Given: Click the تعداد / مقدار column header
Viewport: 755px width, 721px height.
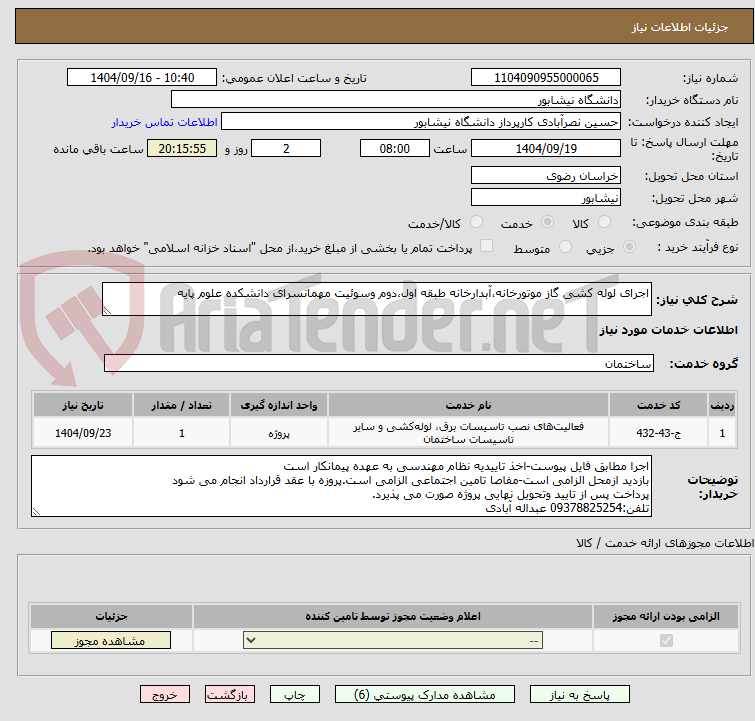Looking at the screenshot, I should 182,405.
